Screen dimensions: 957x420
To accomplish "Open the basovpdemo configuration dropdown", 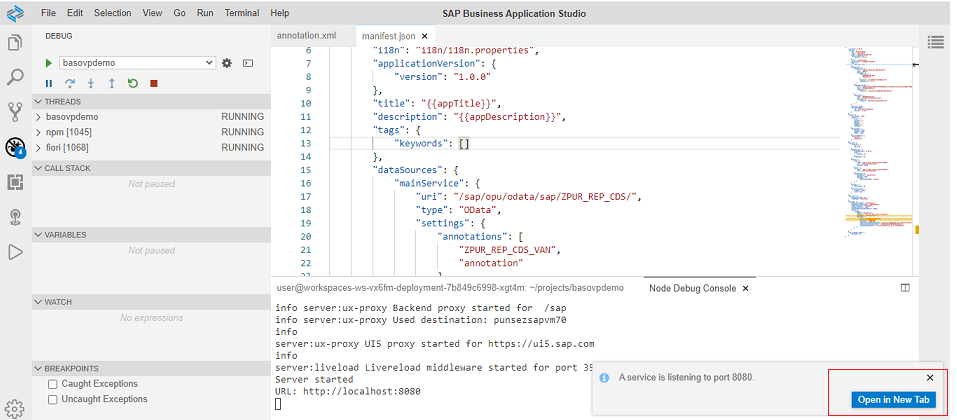I will click(137, 63).
